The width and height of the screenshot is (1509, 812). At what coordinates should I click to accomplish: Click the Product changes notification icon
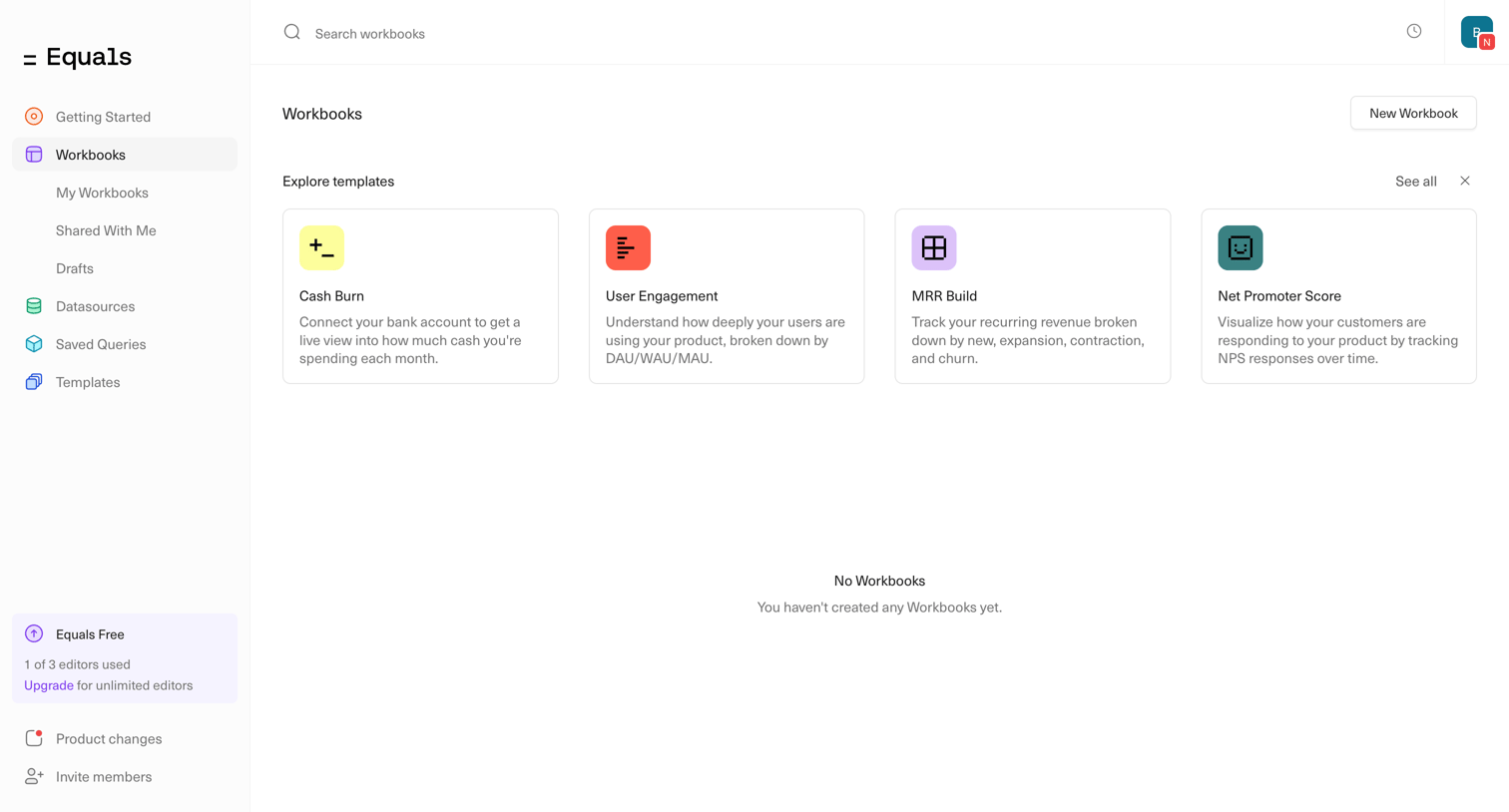(34, 738)
